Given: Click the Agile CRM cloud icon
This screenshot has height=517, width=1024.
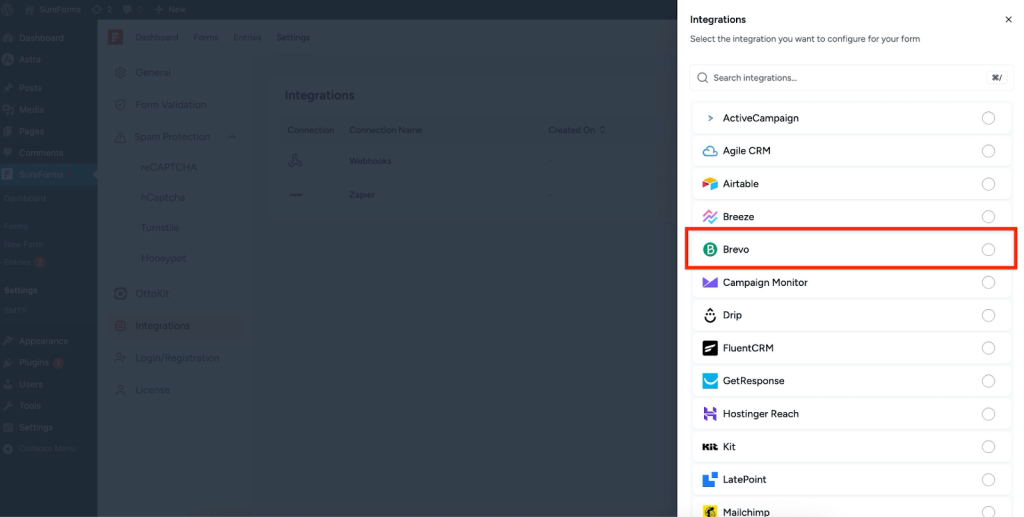Looking at the screenshot, I should coord(710,151).
